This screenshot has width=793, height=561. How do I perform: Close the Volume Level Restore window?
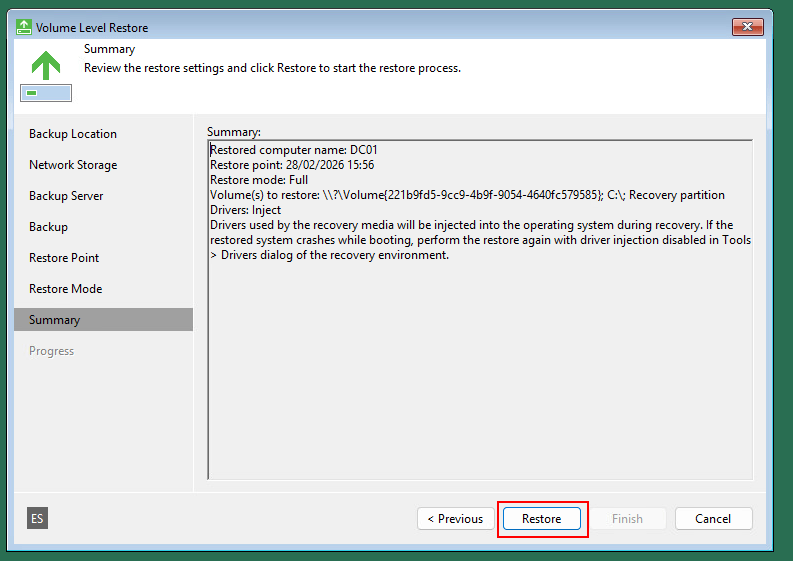pyautogui.click(x=748, y=27)
